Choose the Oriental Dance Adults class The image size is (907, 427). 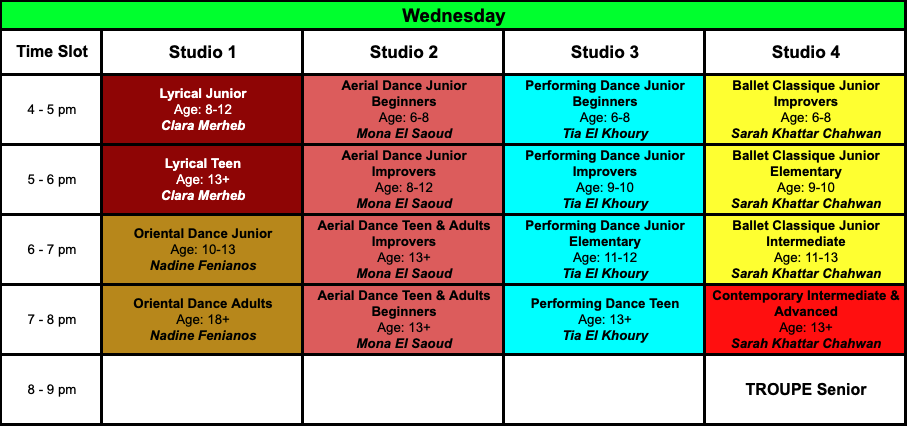pos(202,319)
